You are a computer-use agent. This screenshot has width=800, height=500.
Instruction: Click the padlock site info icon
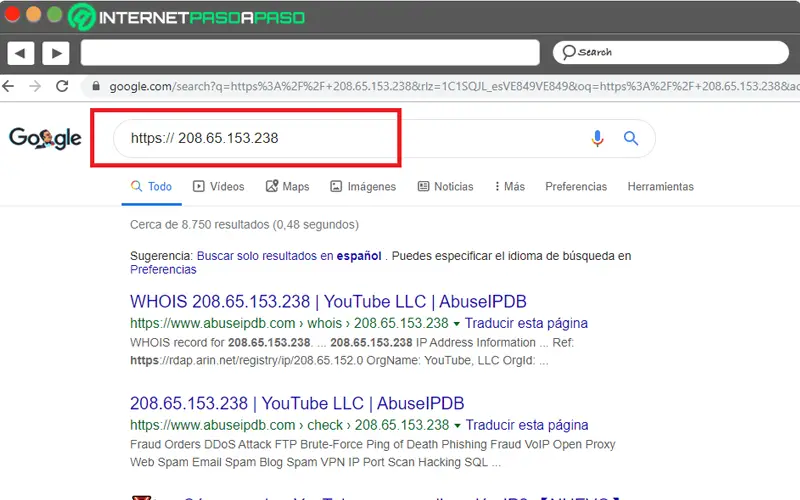tap(96, 86)
